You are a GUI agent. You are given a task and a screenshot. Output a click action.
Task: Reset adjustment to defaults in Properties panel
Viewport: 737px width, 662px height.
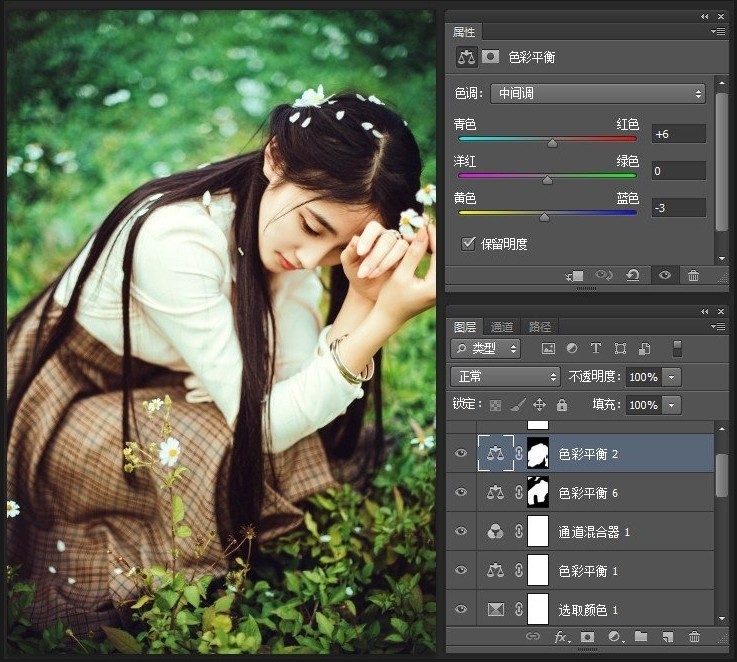click(x=633, y=275)
